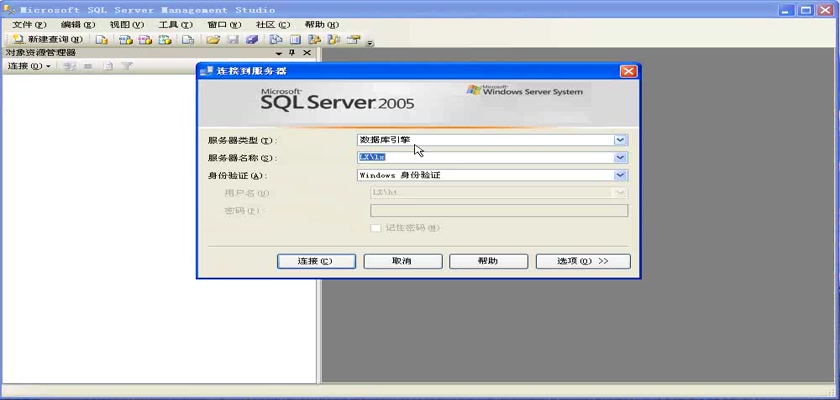This screenshot has height=400, width=840.
Task: Click the Object Explorer Refresh icon
Action: coord(108,66)
